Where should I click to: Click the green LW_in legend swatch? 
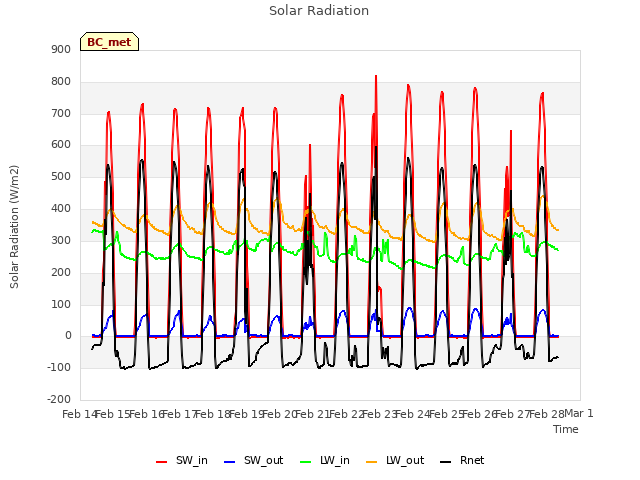tap(306, 462)
